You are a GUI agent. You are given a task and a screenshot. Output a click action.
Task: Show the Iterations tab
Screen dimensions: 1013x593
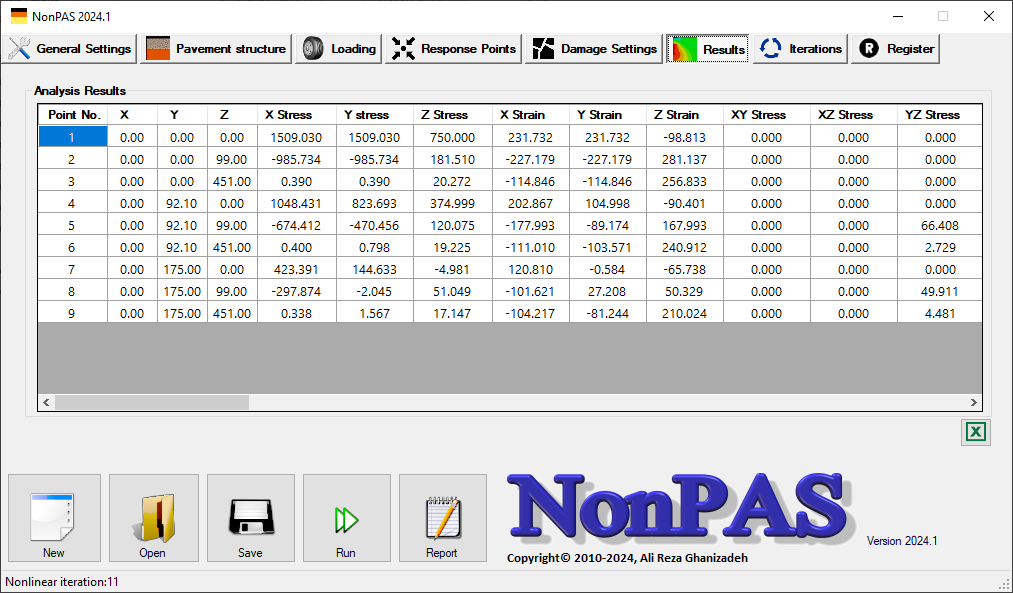click(x=801, y=48)
